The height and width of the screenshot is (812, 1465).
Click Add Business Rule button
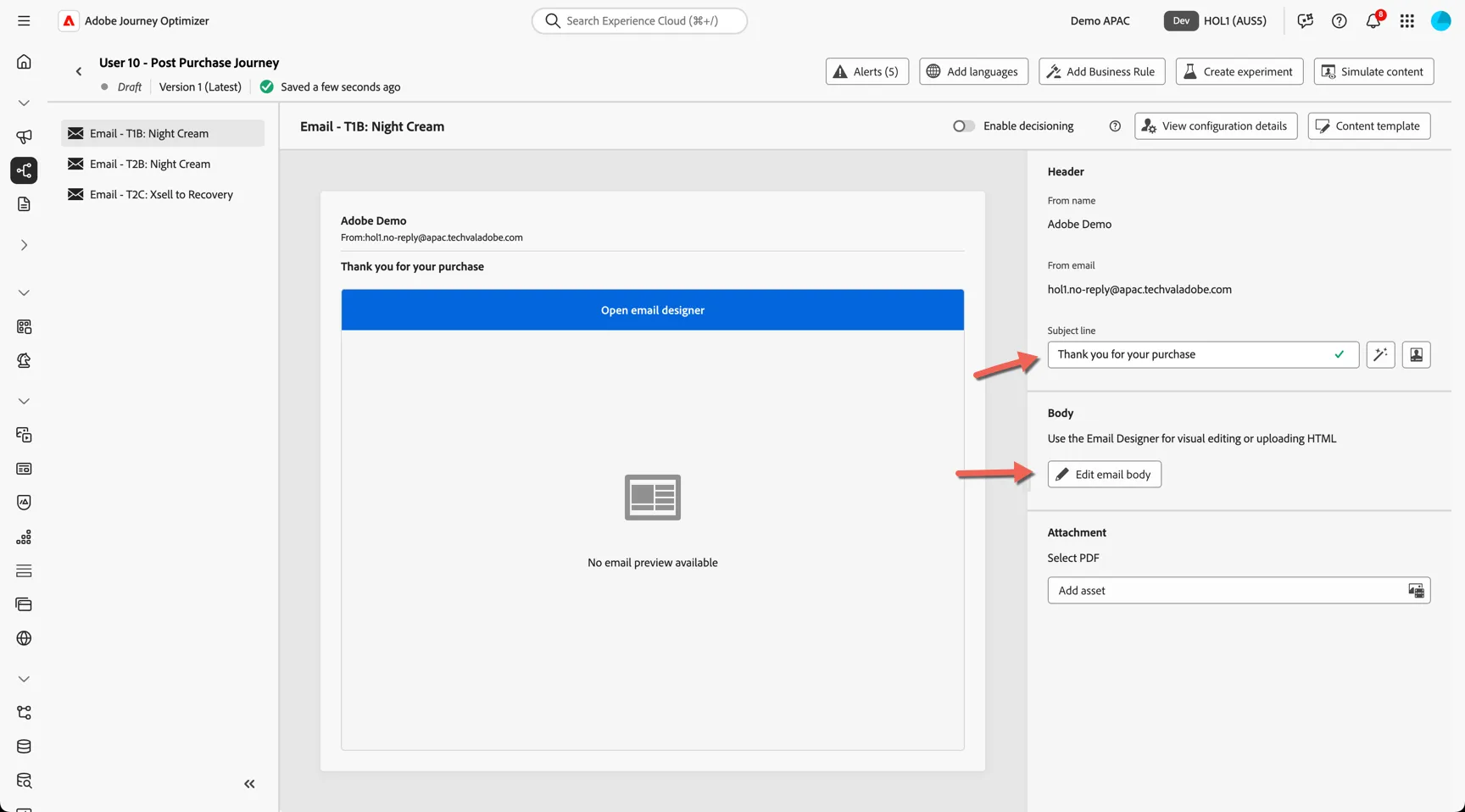pyautogui.click(x=1101, y=71)
